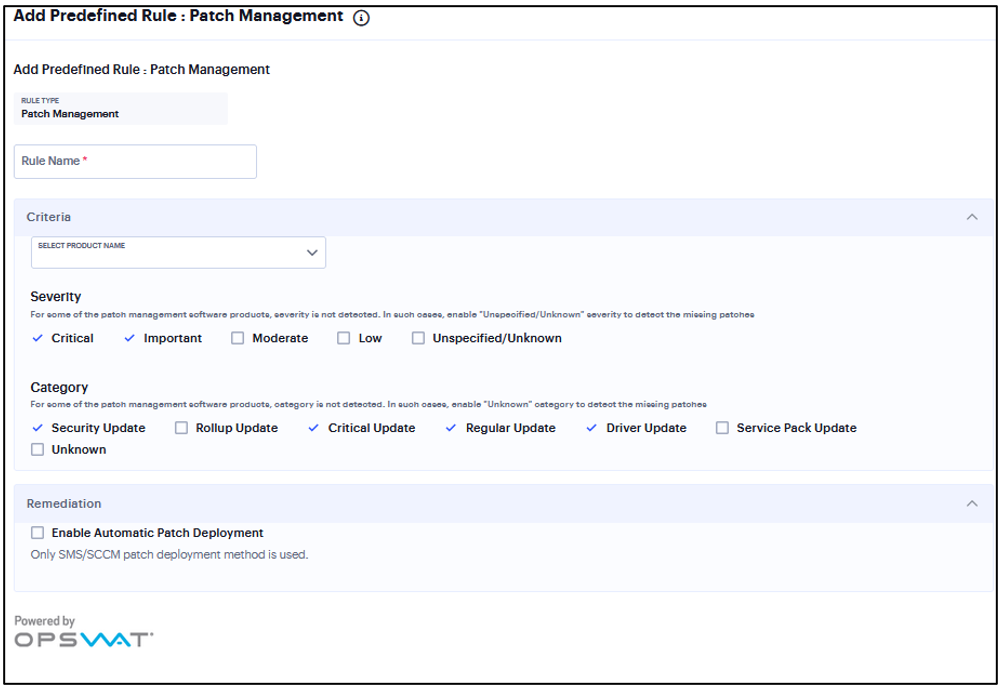999x688 pixels.
Task: Click inside the Rule Name field
Action: pos(135,161)
